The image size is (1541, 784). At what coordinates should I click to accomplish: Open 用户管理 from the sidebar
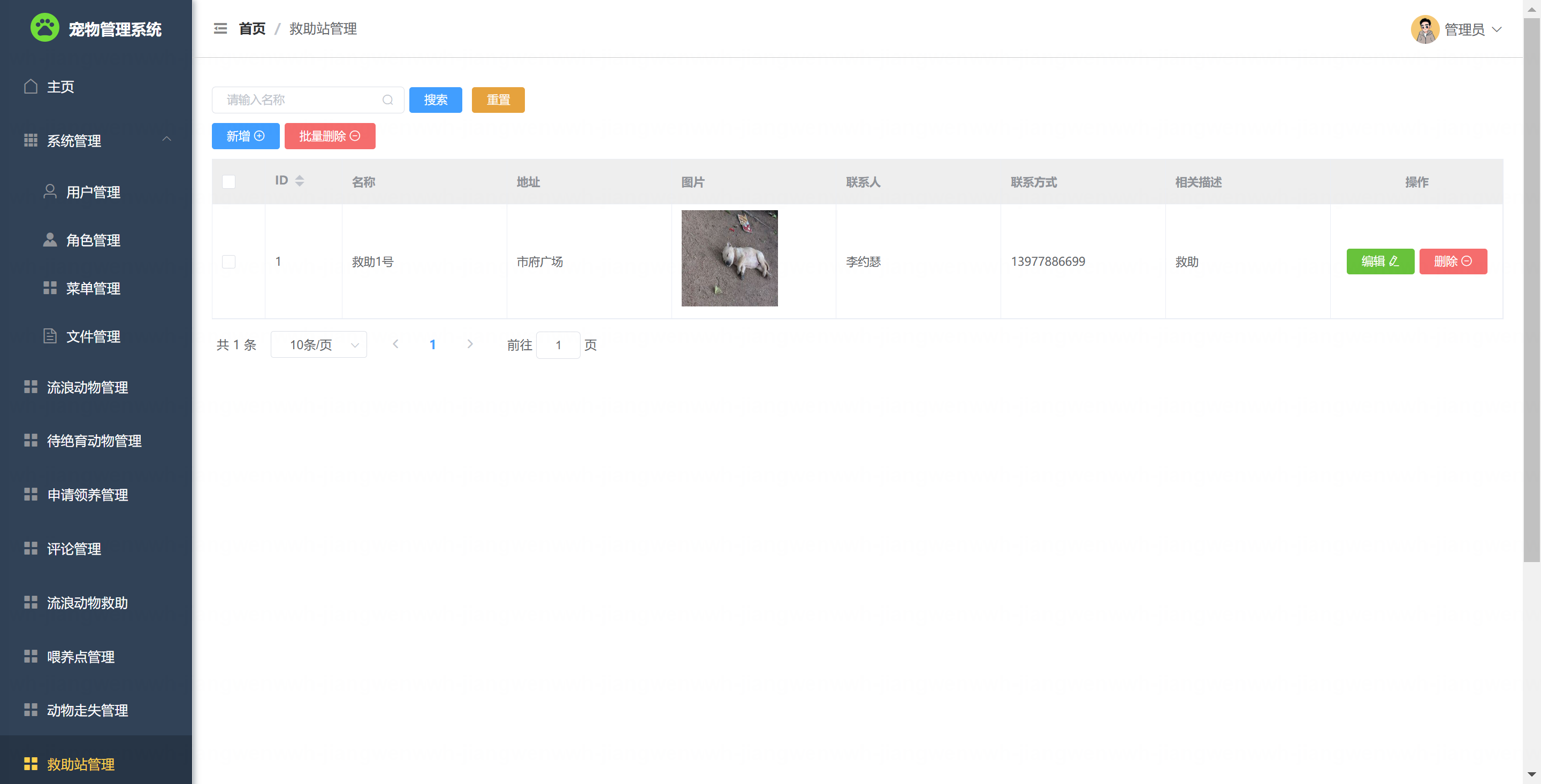click(x=93, y=192)
